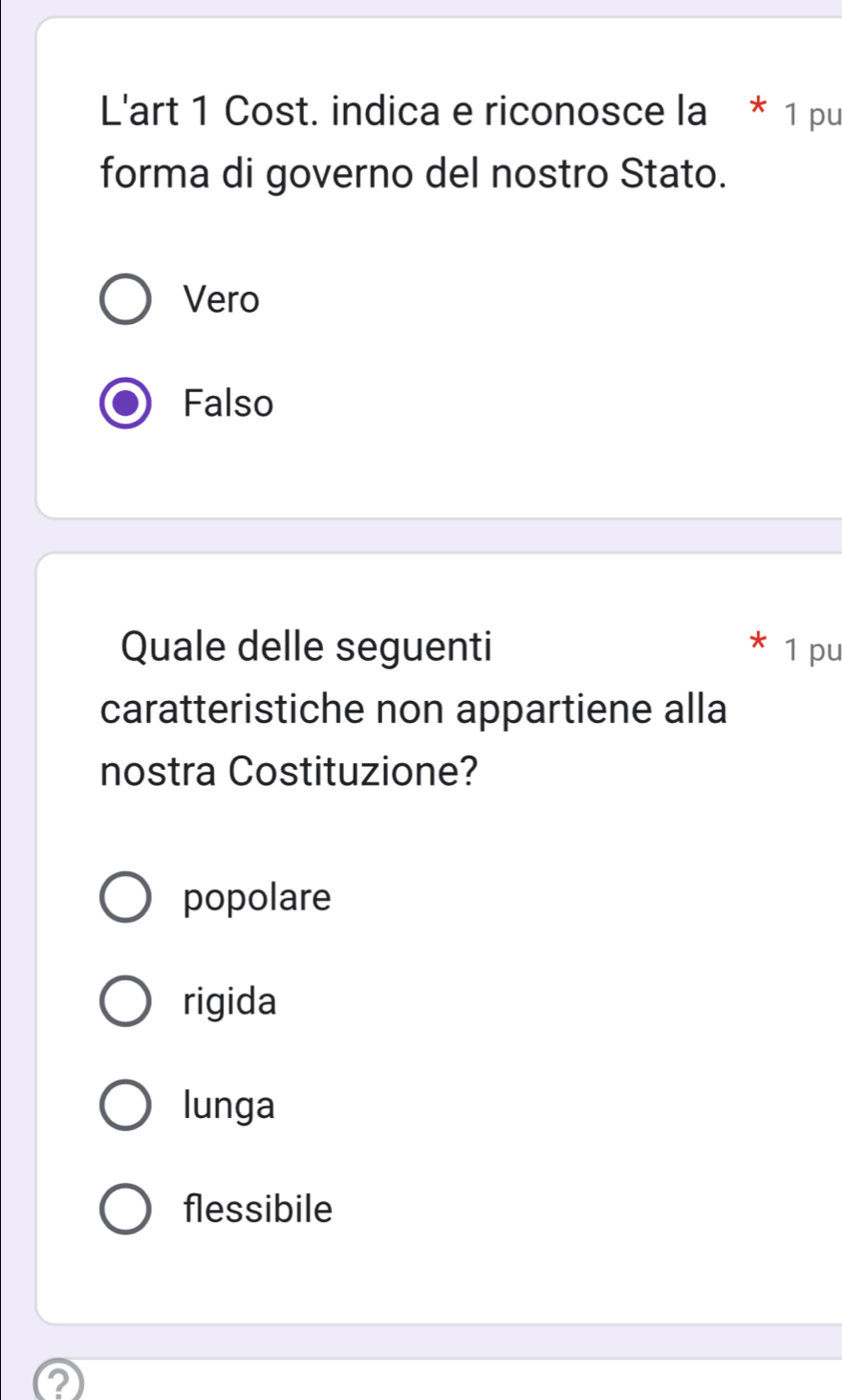Image resolution: width=842 pixels, height=1400 pixels.
Task: Mark the flessibile radio circle
Action: (x=125, y=1210)
